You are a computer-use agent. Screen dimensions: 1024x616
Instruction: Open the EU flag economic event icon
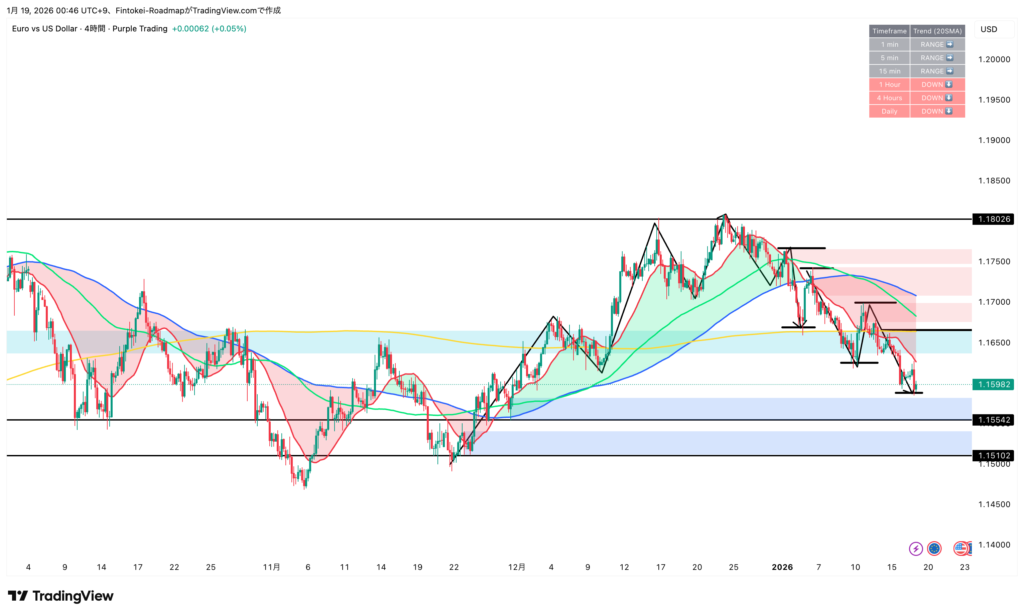coord(934,548)
